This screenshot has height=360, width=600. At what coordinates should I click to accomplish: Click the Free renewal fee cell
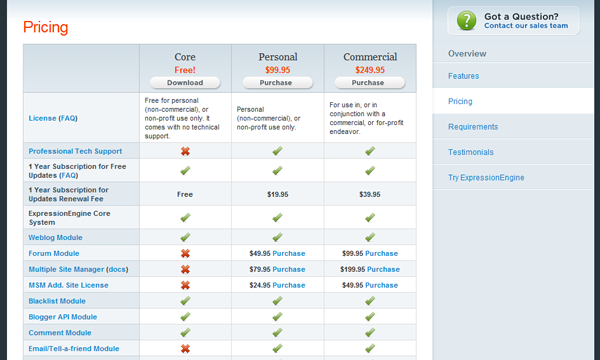(x=185, y=194)
